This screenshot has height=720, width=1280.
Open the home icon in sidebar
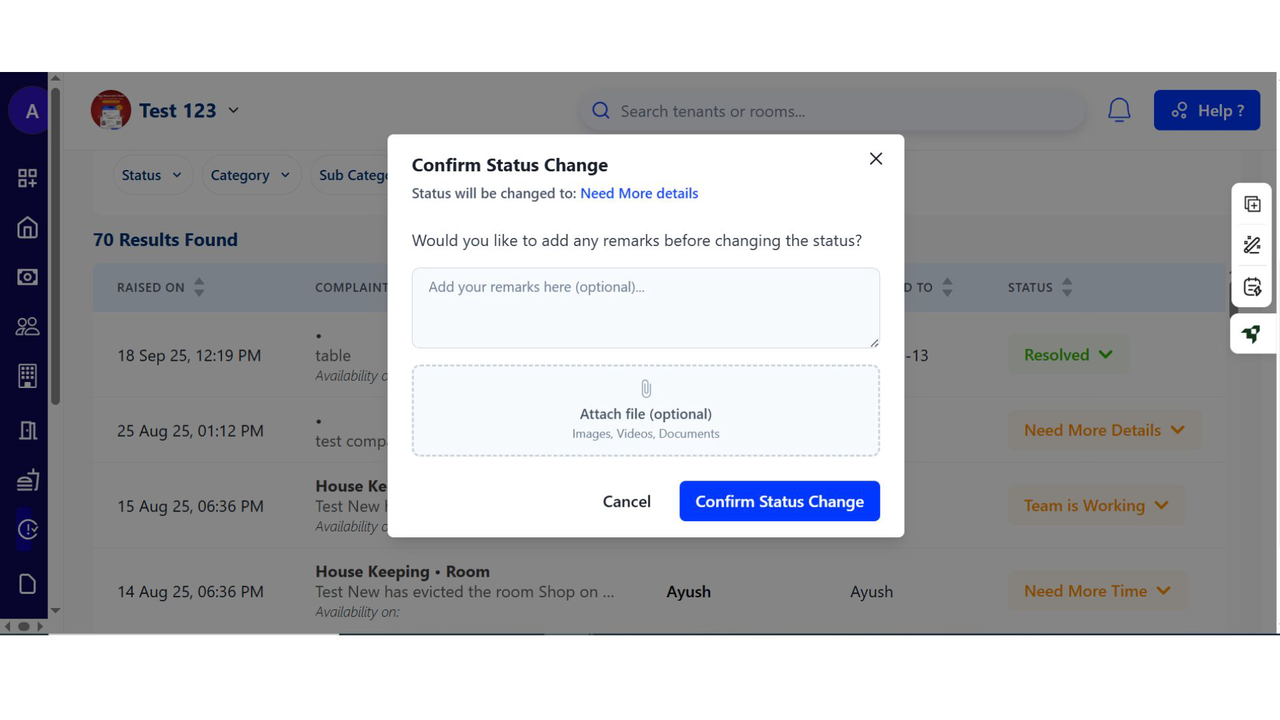point(28,228)
